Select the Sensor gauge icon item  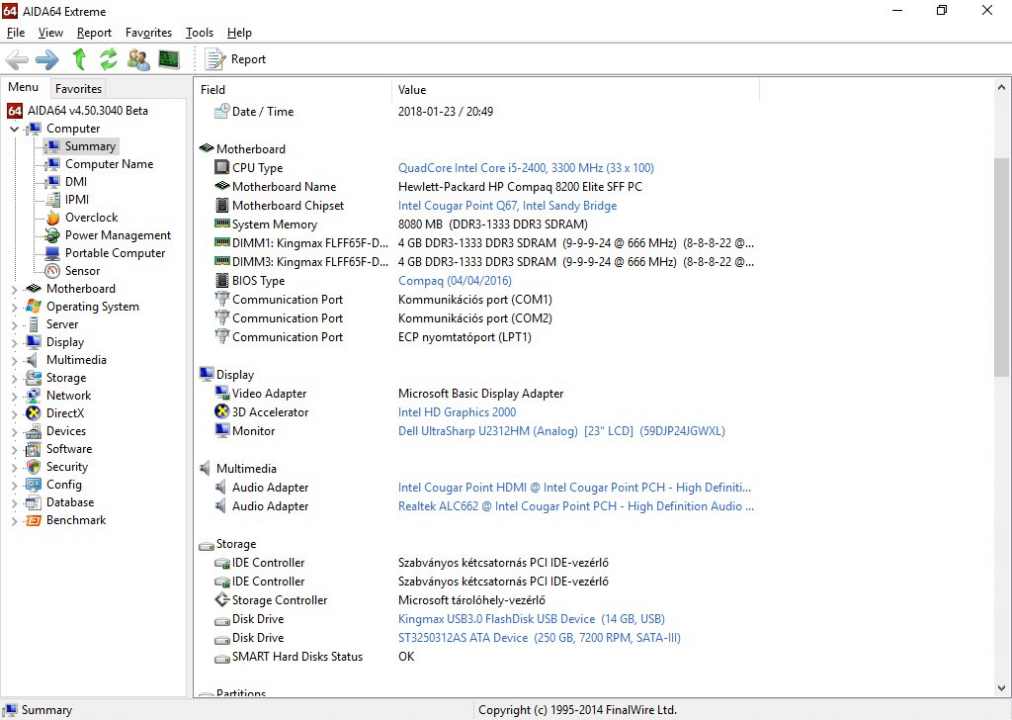coord(52,271)
